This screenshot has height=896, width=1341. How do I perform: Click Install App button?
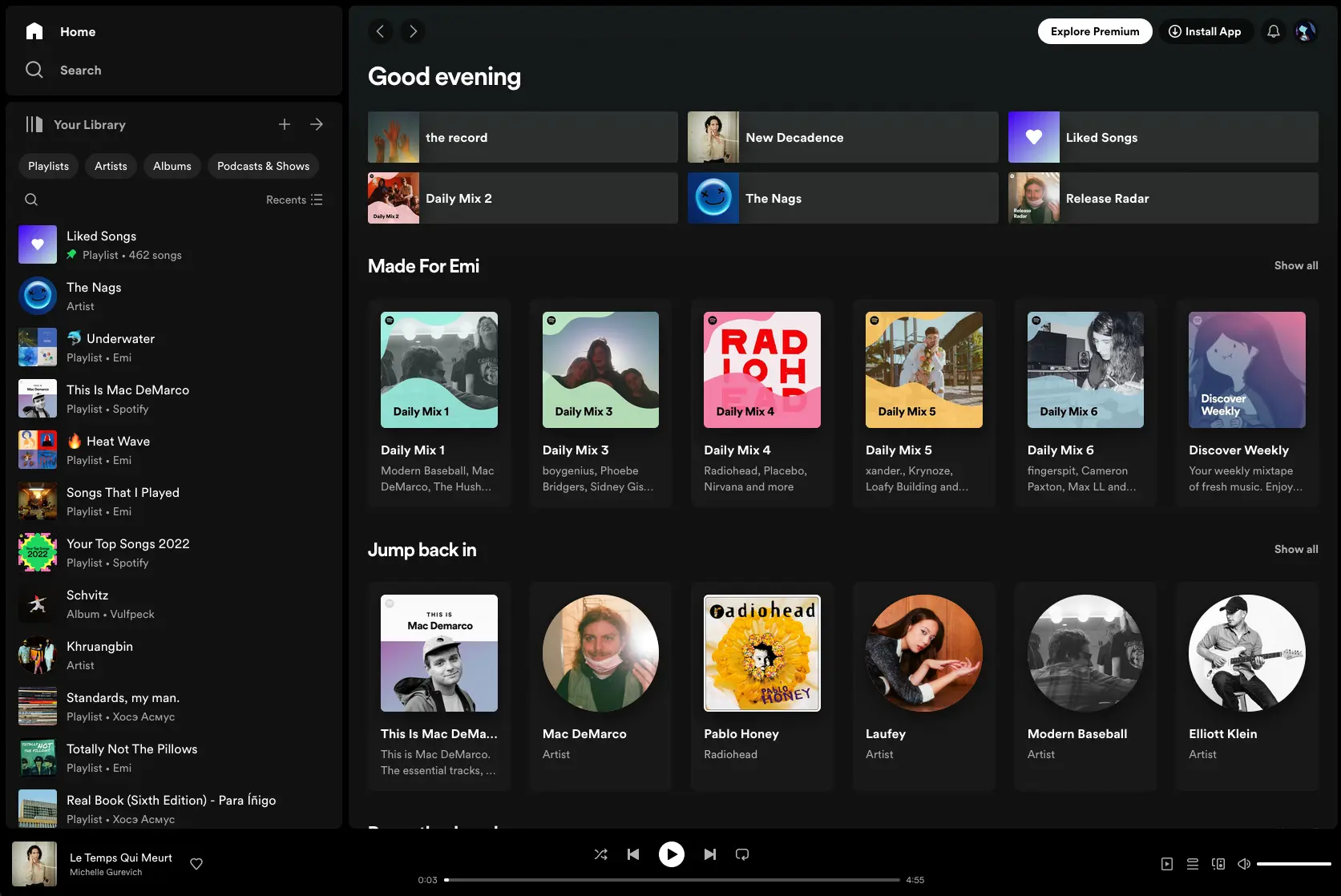click(1206, 31)
